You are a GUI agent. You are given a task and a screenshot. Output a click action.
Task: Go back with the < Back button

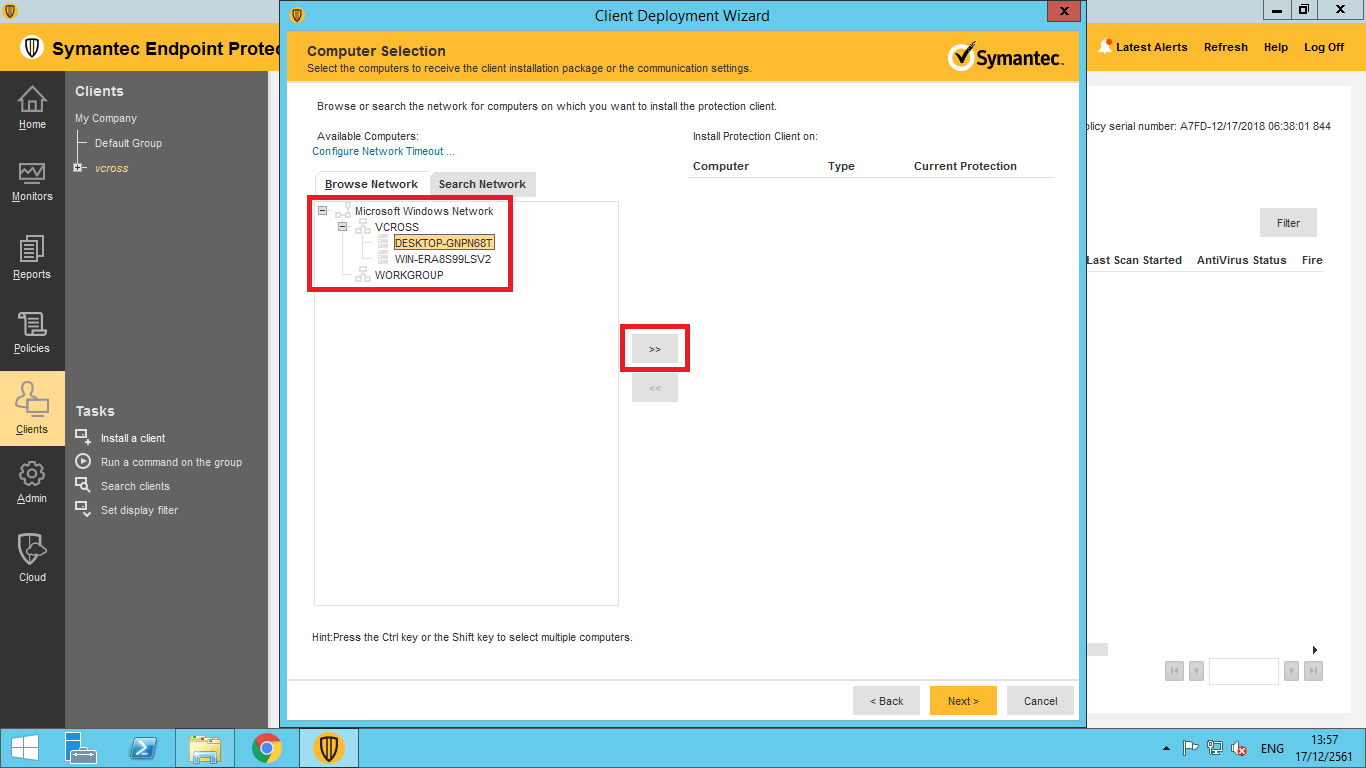click(886, 701)
